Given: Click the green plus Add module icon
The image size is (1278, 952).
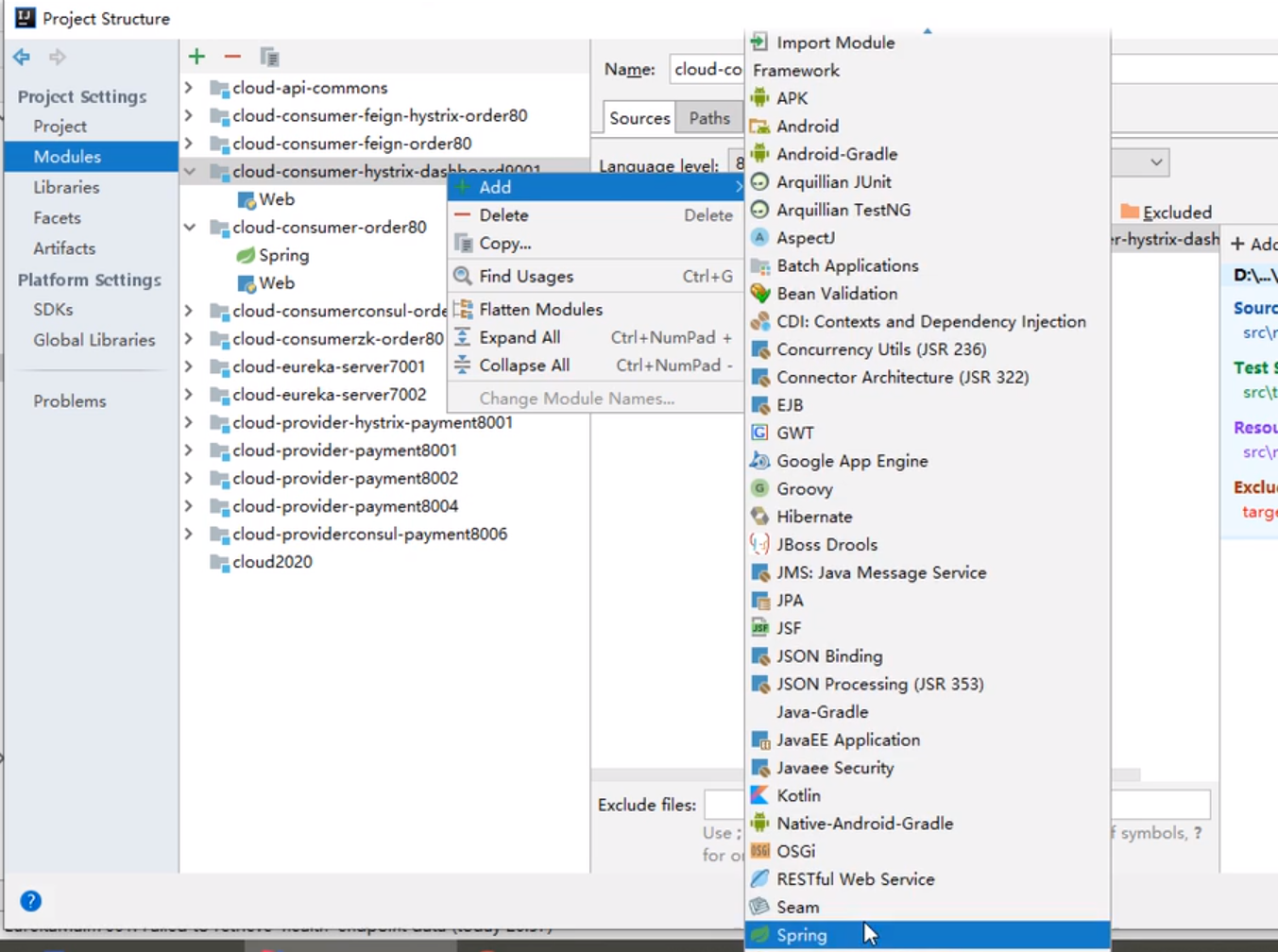Looking at the screenshot, I should tap(196, 57).
